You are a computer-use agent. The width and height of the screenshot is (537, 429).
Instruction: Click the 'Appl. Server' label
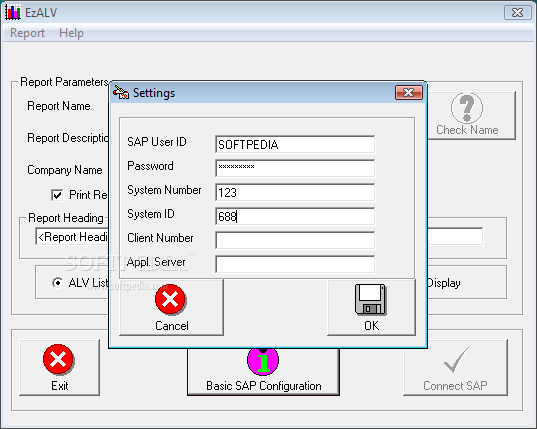pos(156,262)
